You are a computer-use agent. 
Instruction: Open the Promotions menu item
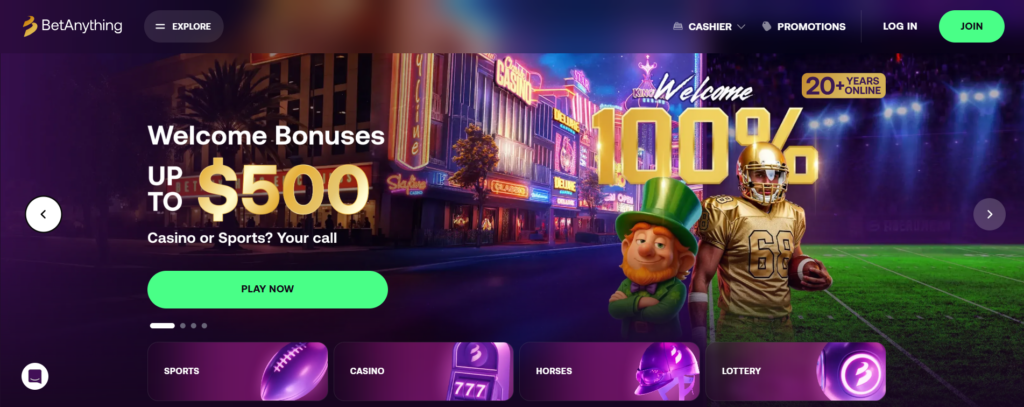click(804, 27)
